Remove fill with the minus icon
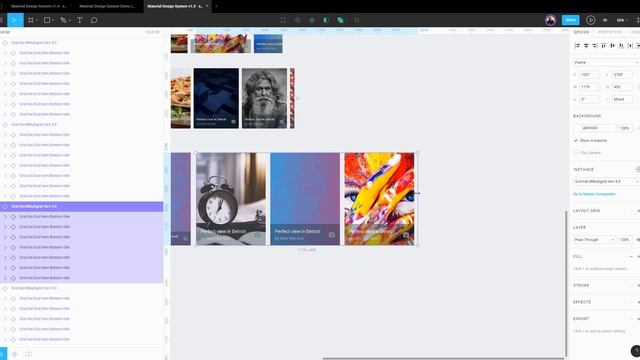Screen dimensions: 640x360 coord(631,256)
